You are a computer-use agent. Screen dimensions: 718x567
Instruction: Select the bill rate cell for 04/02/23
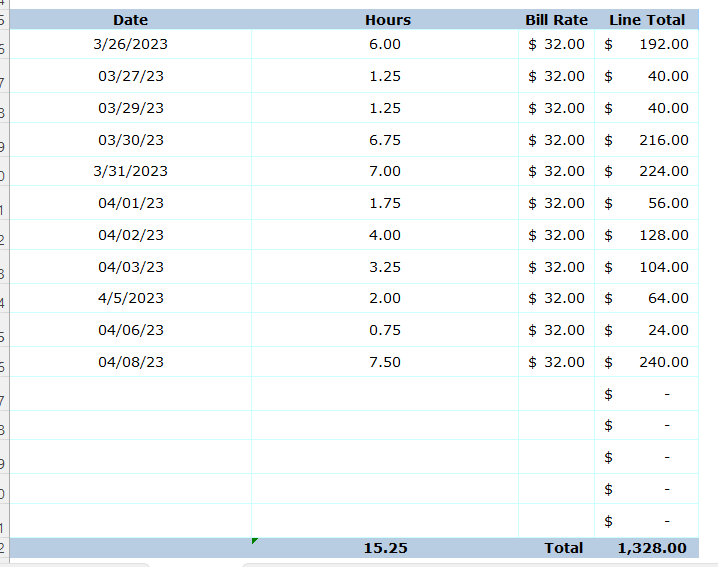(556, 235)
